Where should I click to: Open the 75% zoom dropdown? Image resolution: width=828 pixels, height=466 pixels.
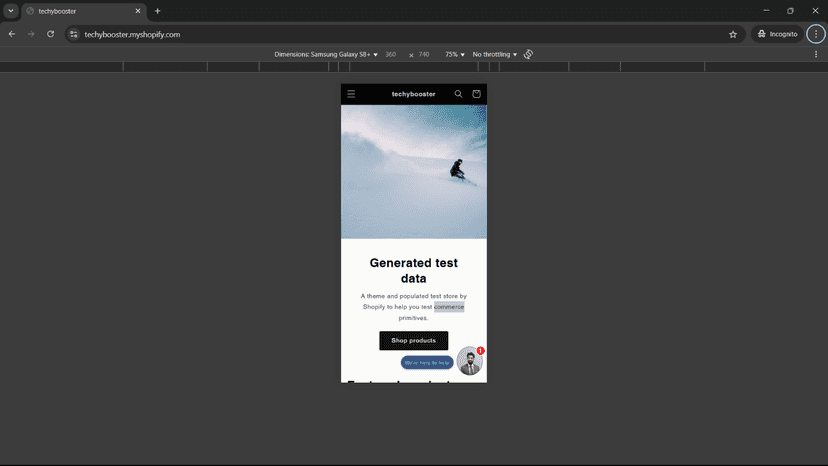click(455, 54)
